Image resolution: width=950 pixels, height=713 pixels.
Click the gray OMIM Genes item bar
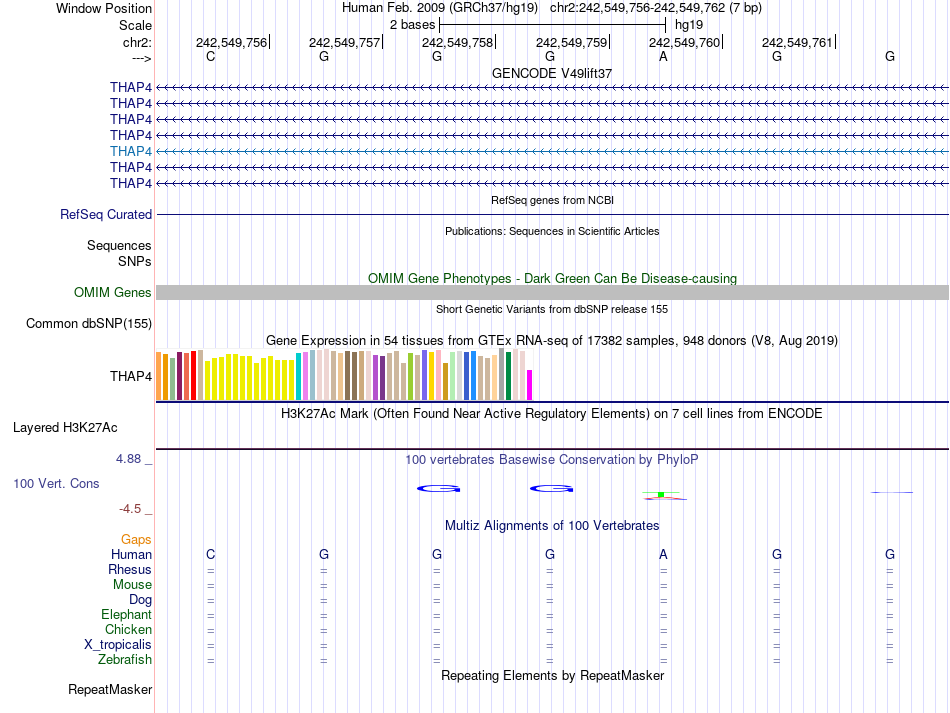click(x=552, y=292)
